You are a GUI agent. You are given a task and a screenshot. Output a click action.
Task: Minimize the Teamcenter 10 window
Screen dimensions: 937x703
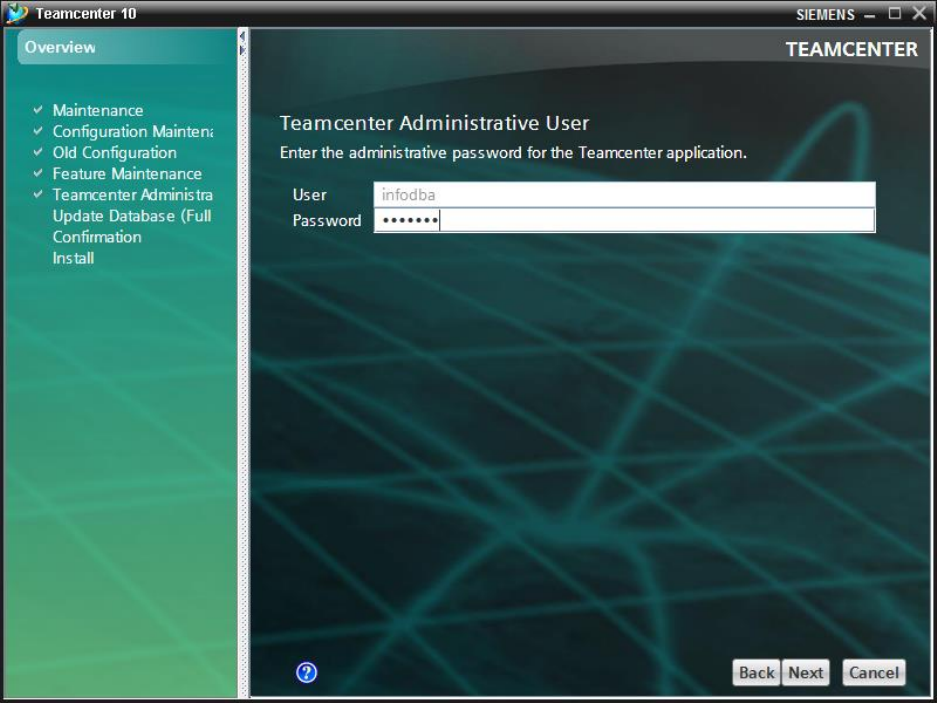click(870, 15)
